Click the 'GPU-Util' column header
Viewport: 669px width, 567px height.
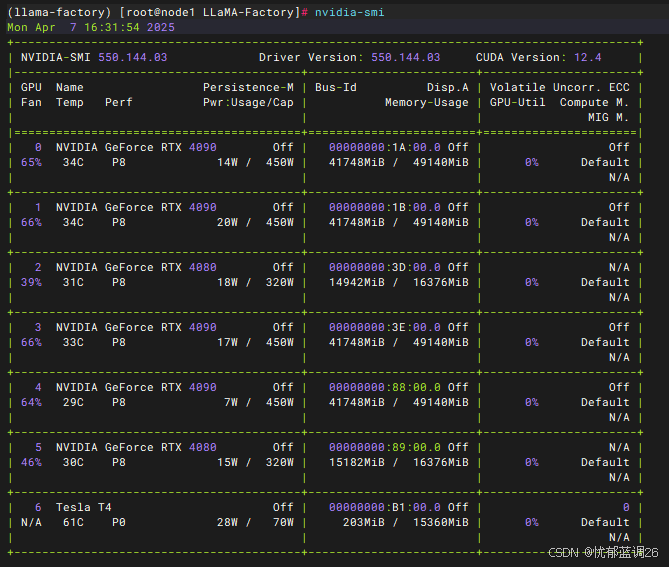(518, 102)
